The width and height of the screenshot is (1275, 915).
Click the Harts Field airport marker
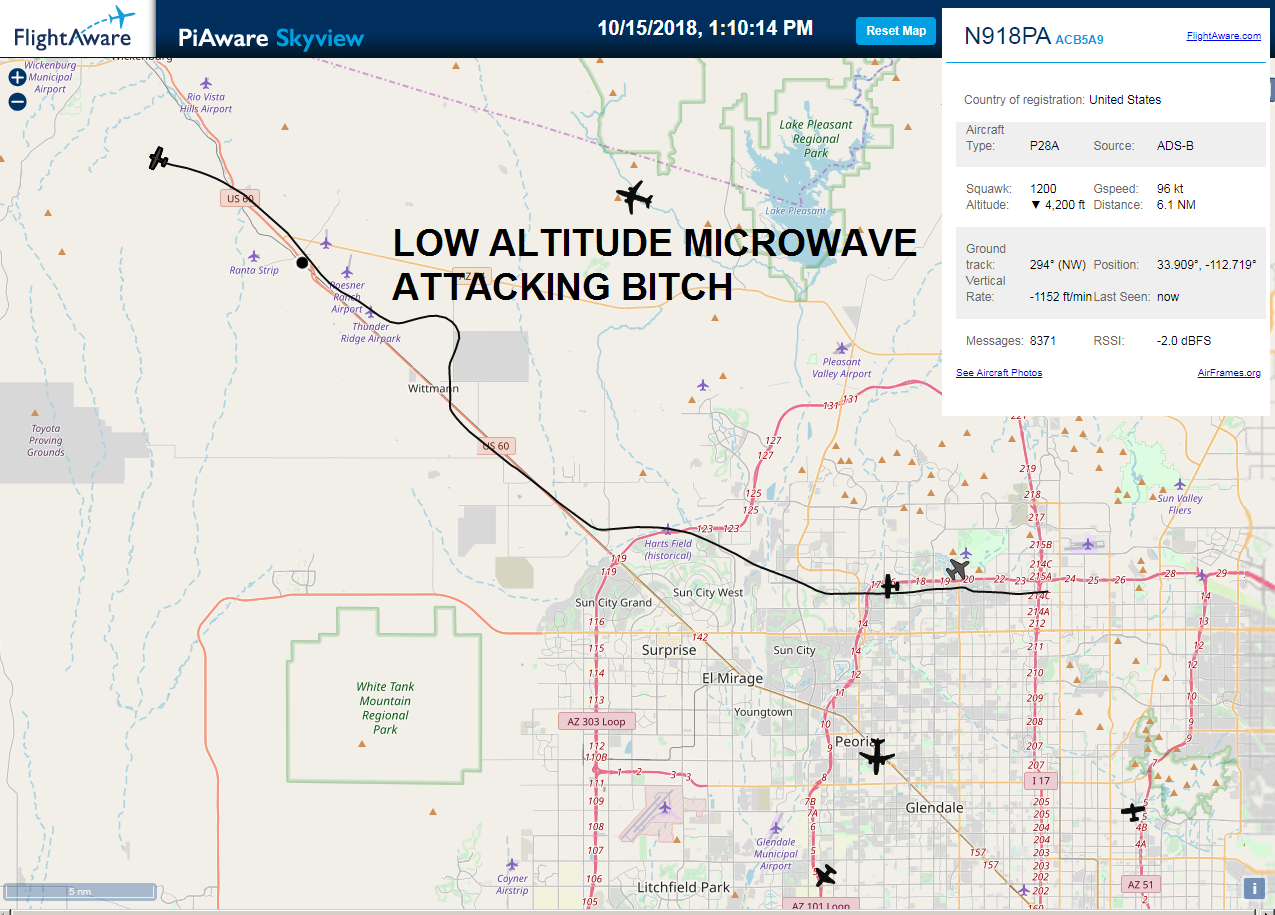click(x=666, y=528)
